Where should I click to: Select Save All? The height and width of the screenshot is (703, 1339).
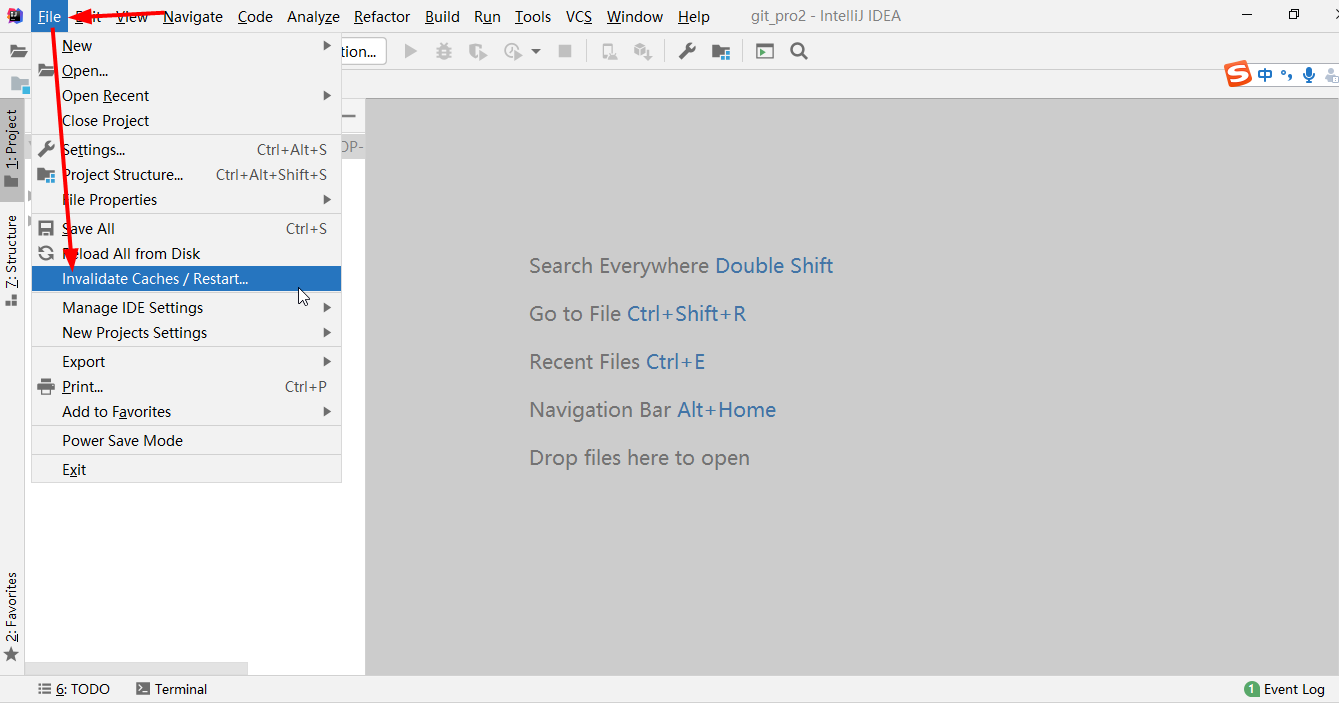pyautogui.click(x=186, y=229)
